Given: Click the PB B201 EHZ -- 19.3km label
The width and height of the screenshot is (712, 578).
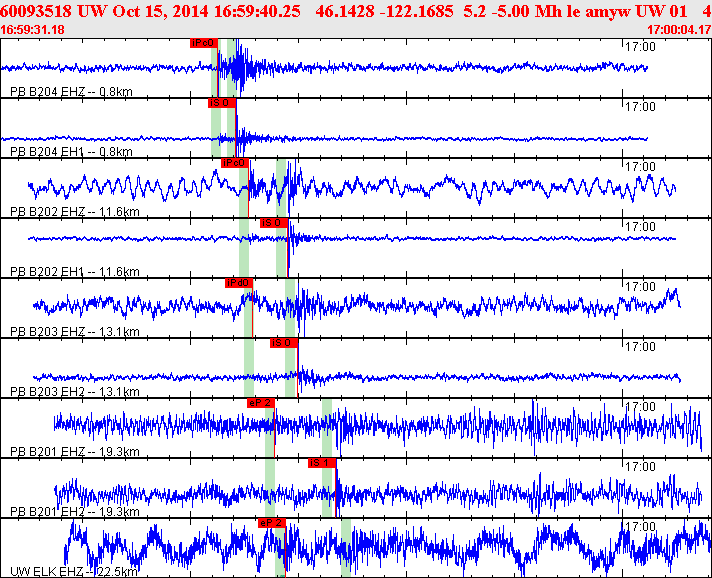Looking at the screenshot, I should pyautogui.click(x=74, y=452).
